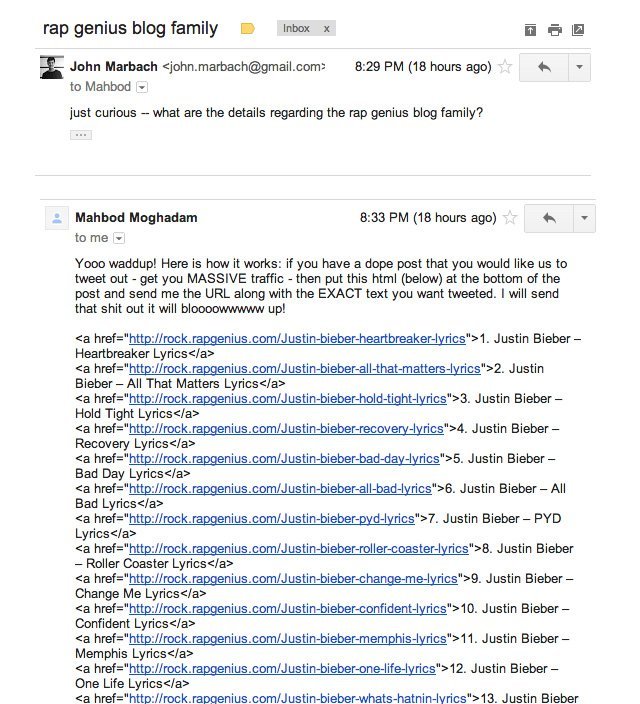
Task: Click the Inbox label tag
Action: [297, 29]
